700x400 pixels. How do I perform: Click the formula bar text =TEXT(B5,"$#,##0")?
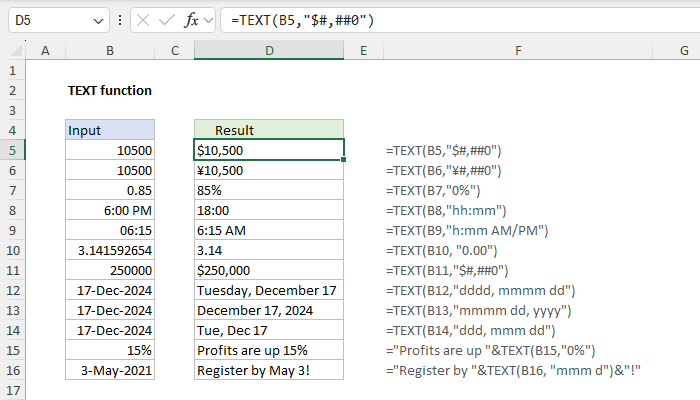302,21
